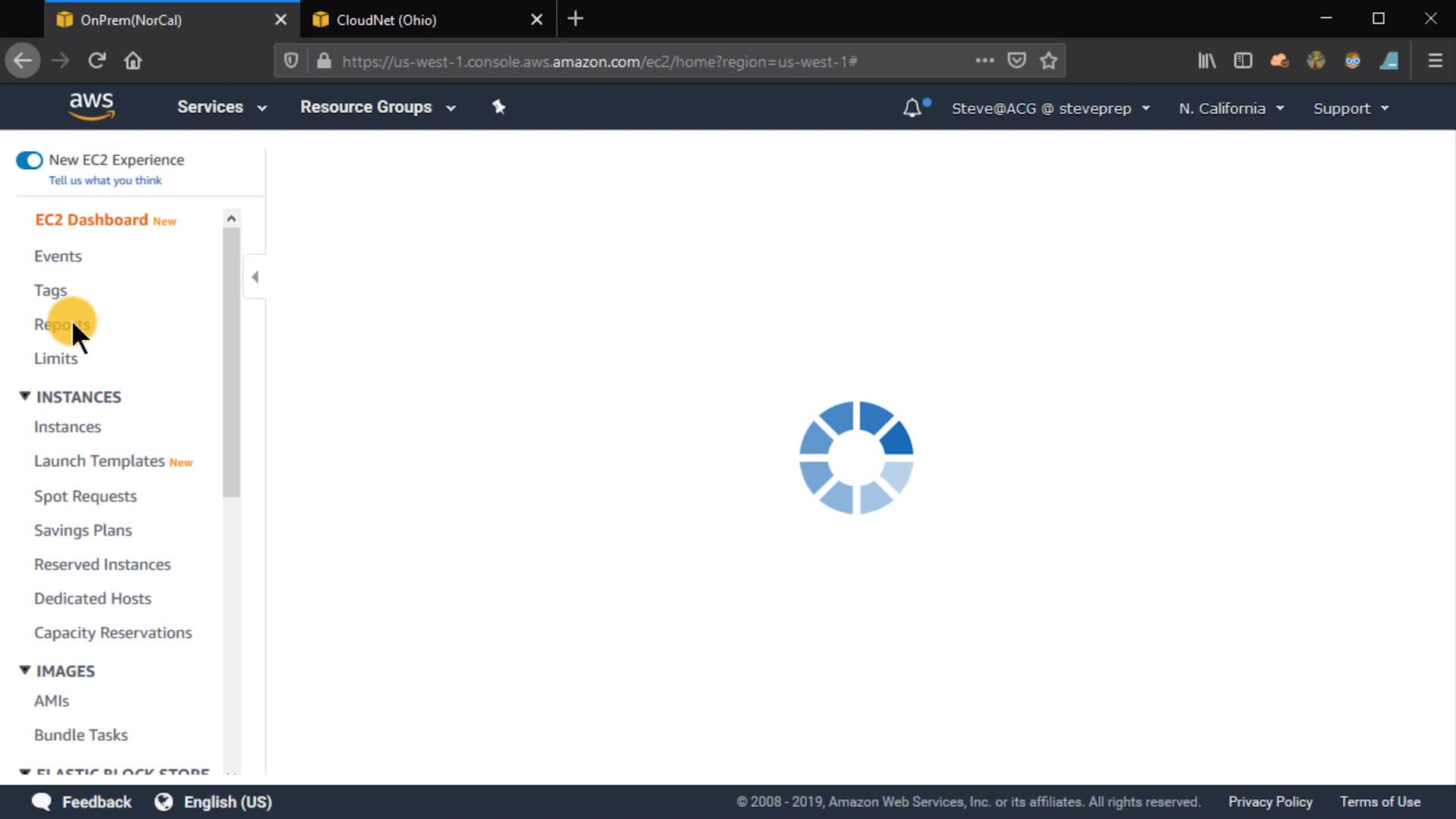Open the N. California region dropdown
The image size is (1456, 819).
pos(1231,108)
